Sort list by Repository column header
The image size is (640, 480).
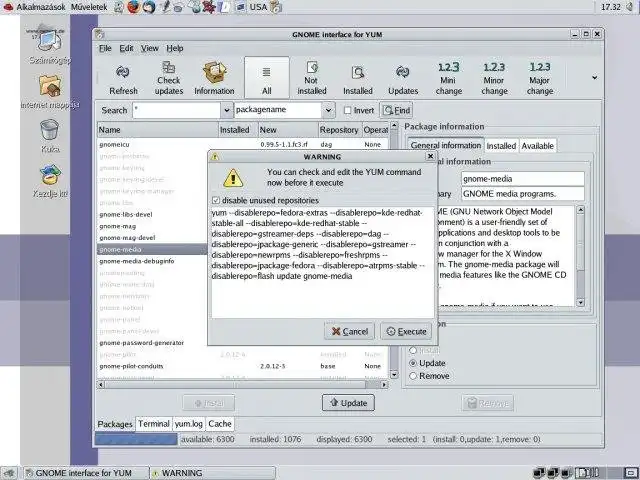point(339,130)
